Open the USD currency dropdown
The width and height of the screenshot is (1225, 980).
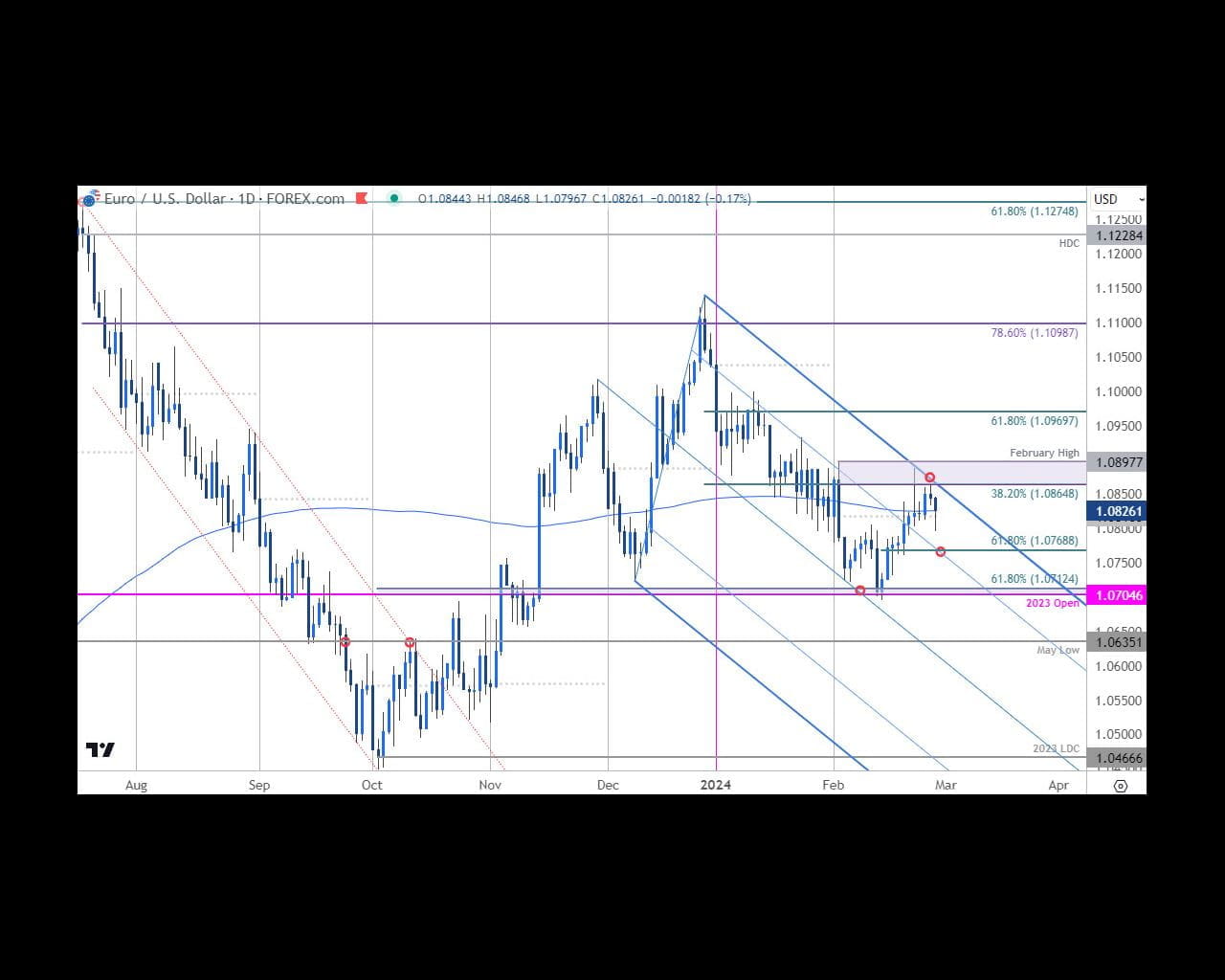pos(1119,199)
